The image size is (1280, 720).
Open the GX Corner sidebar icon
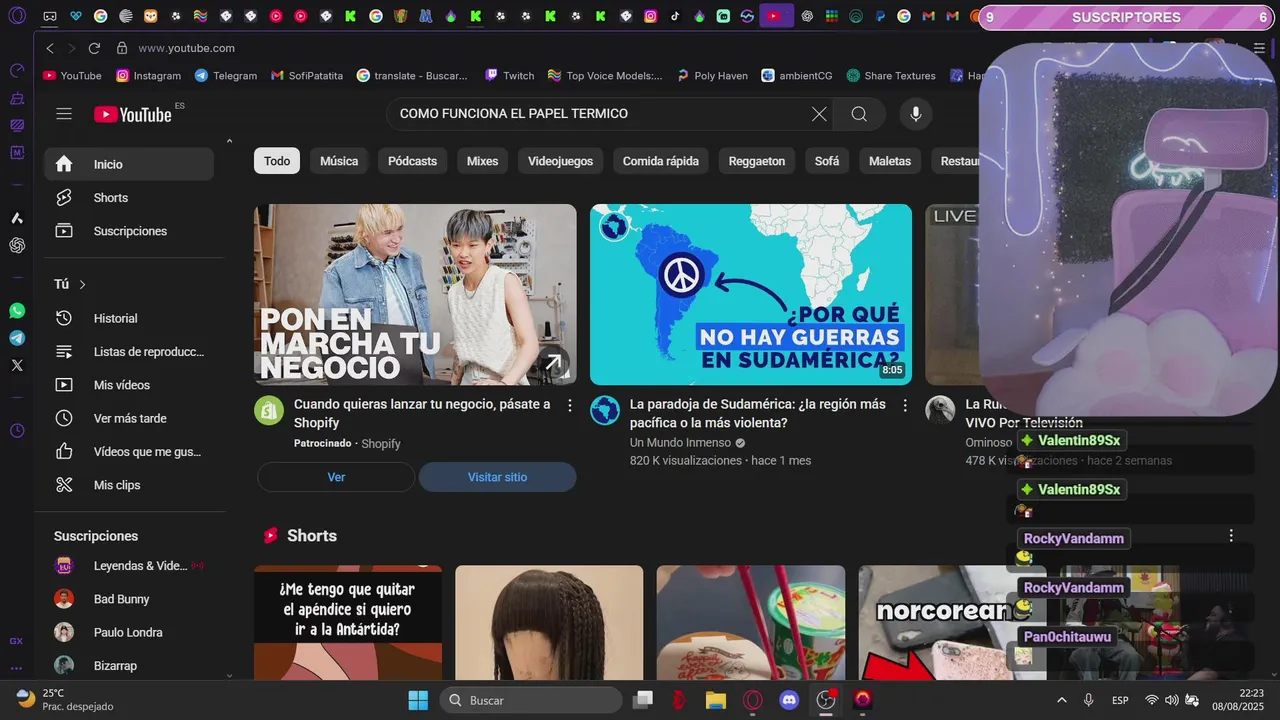pos(17,641)
